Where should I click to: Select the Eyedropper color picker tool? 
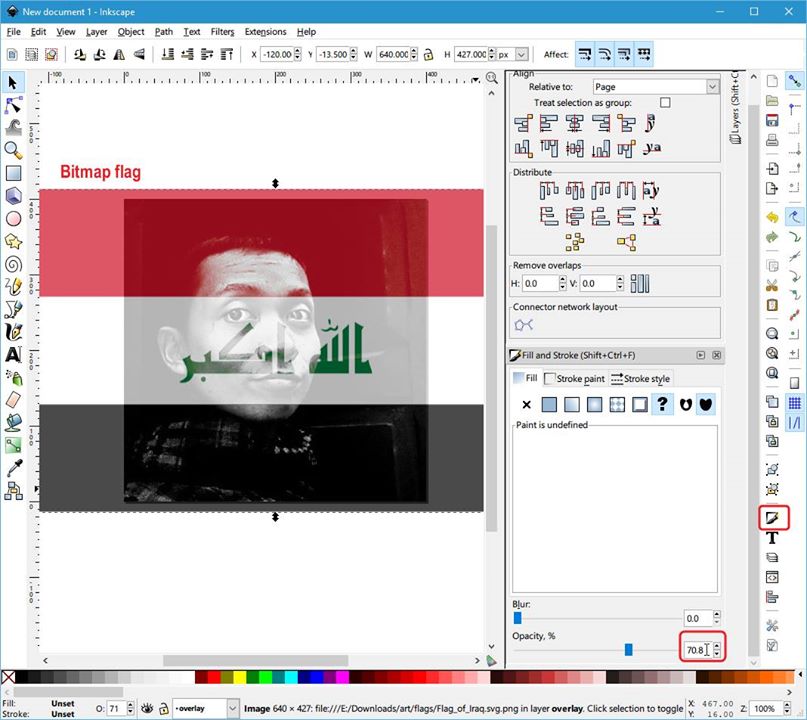(13, 466)
